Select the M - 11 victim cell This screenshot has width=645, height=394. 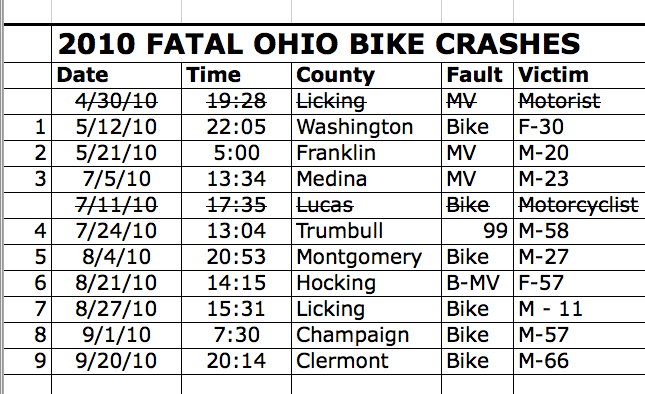coord(580,309)
